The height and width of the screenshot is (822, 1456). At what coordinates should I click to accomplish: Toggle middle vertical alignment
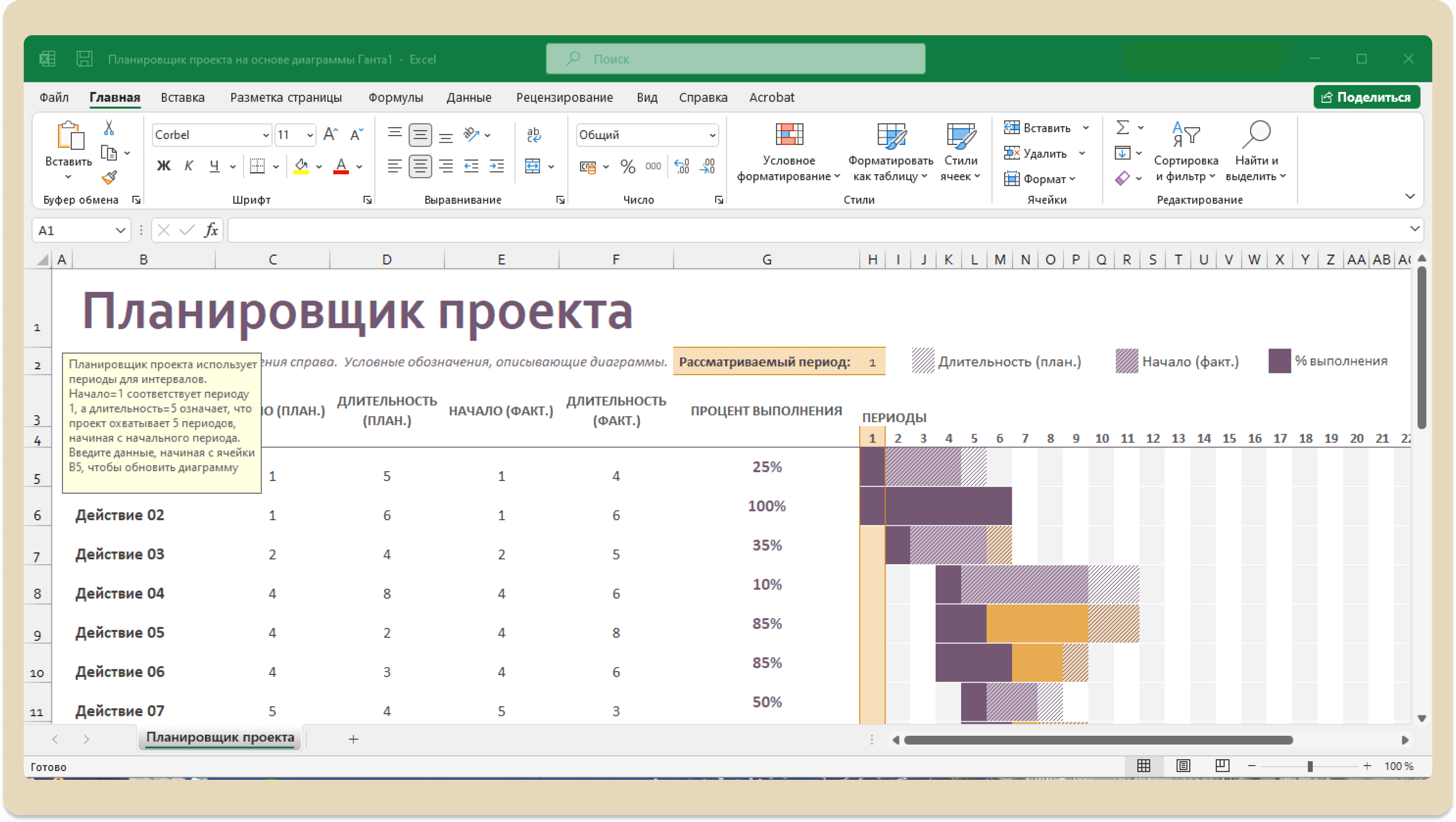click(x=420, y=135)
